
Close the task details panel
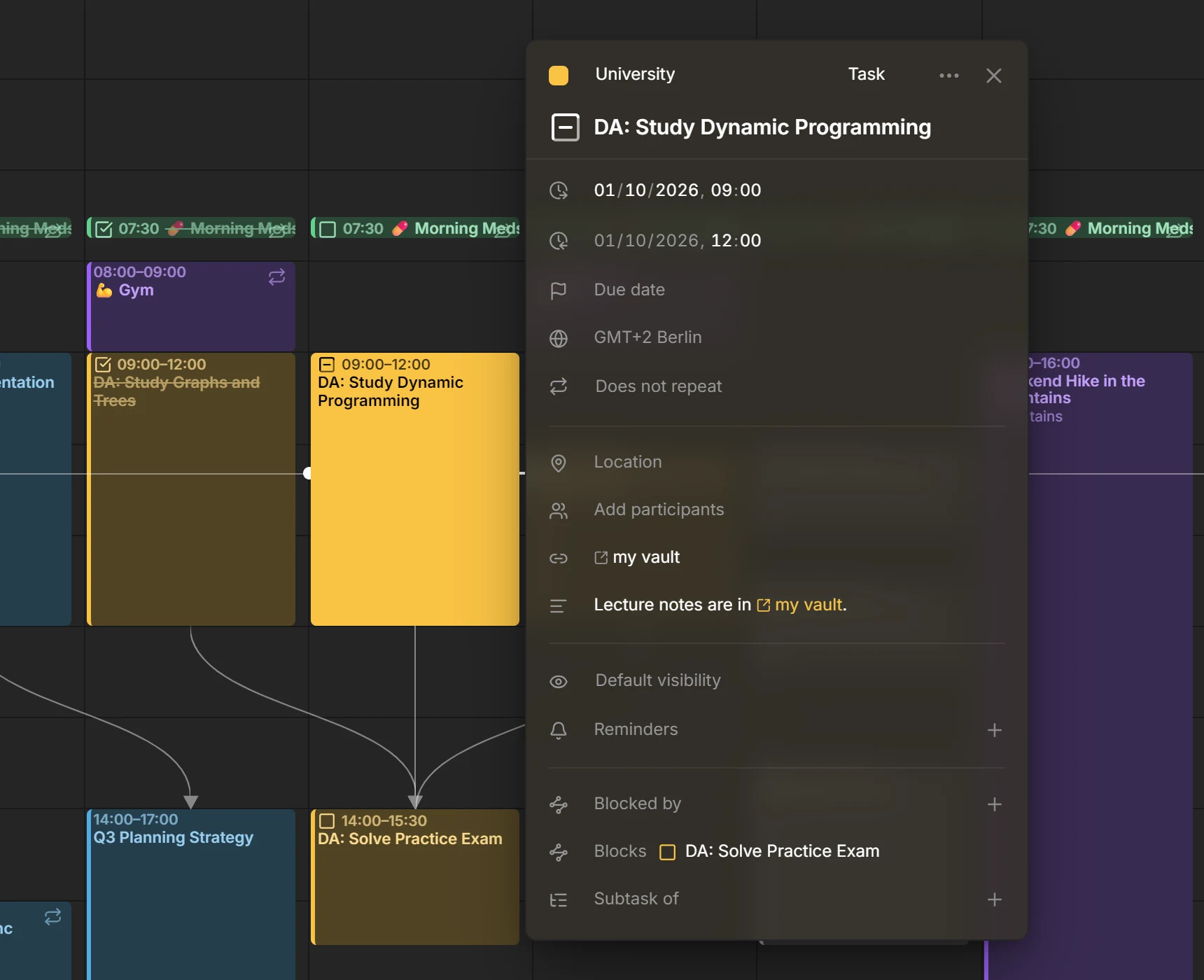point(993,76)
